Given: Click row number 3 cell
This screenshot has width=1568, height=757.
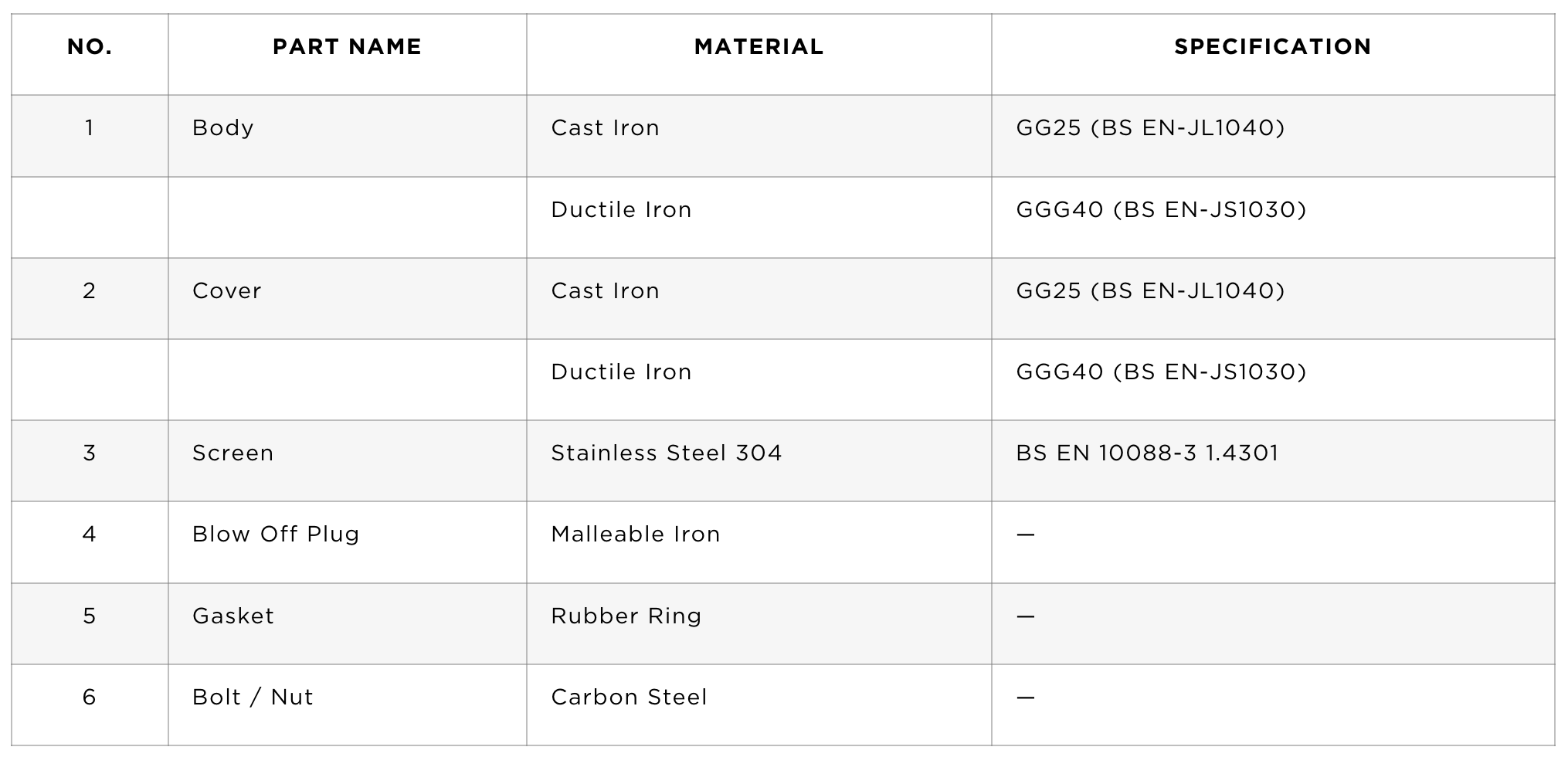Looking at the screenshot, I should (90, 461).
